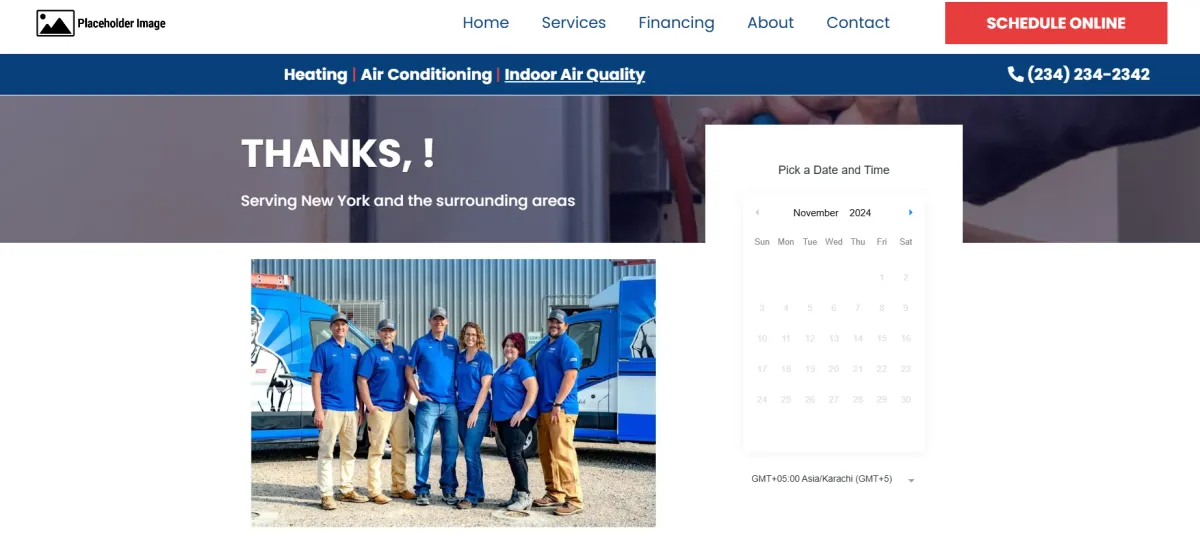This screenshot has height=537, width=1200.
Task: Open the About page
Action: [771, 23]
